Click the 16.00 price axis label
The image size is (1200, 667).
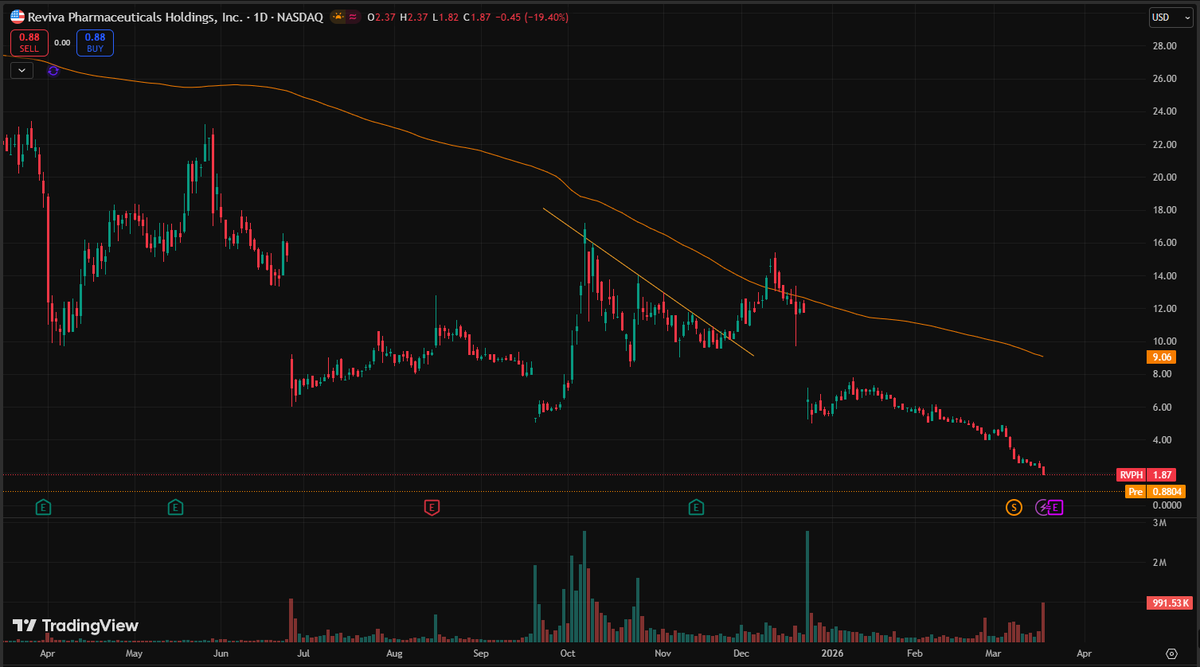point(1163,243)
